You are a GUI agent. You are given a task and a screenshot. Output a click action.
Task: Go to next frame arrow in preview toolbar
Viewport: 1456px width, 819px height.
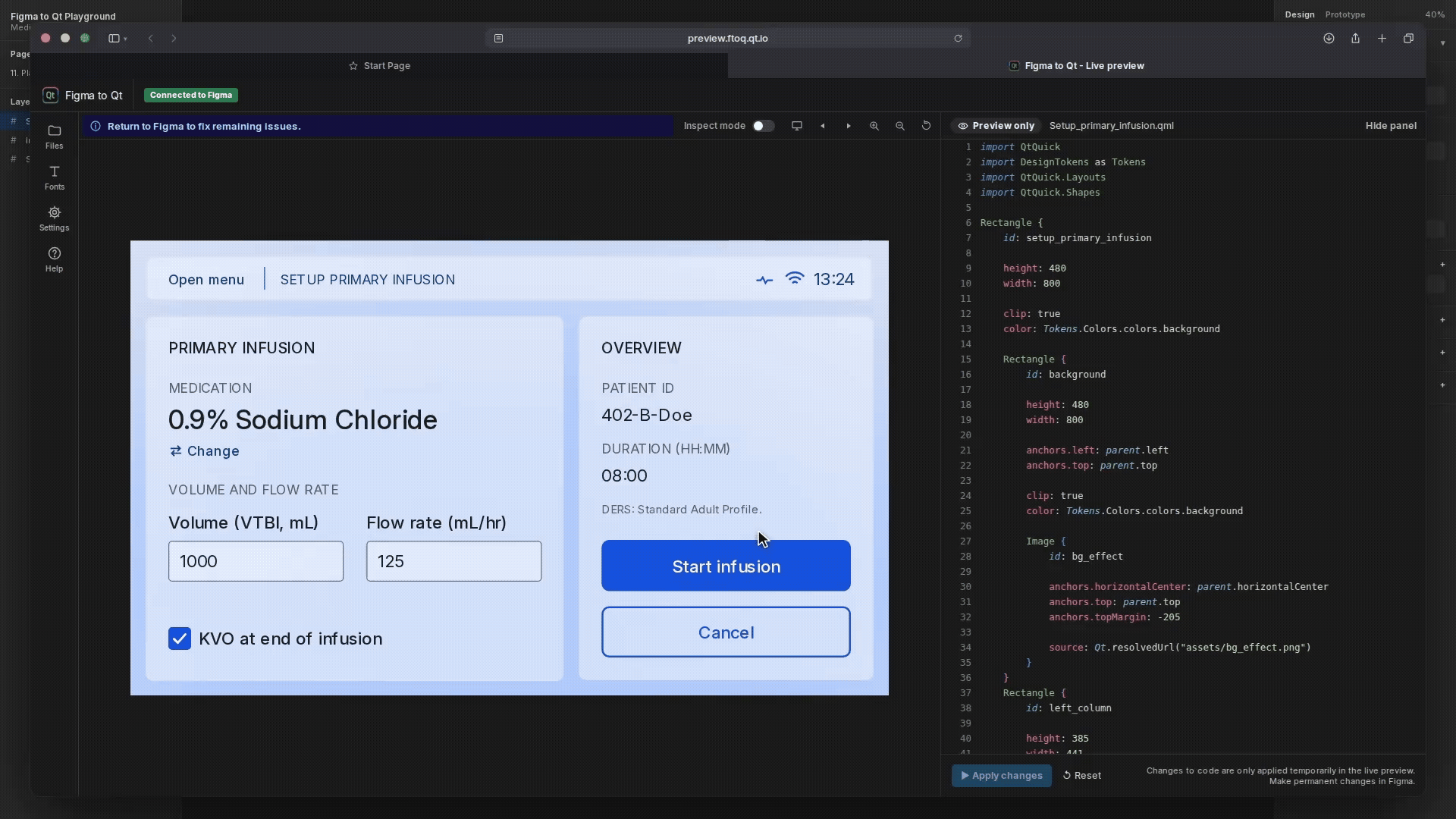[x=848, y=126]
